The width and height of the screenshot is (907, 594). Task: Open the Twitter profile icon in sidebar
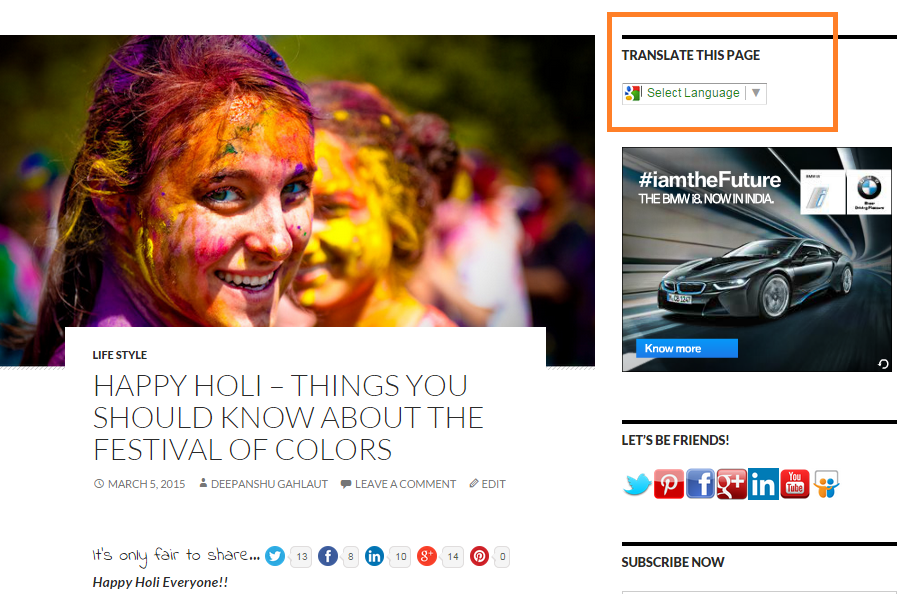coord(637,484)
